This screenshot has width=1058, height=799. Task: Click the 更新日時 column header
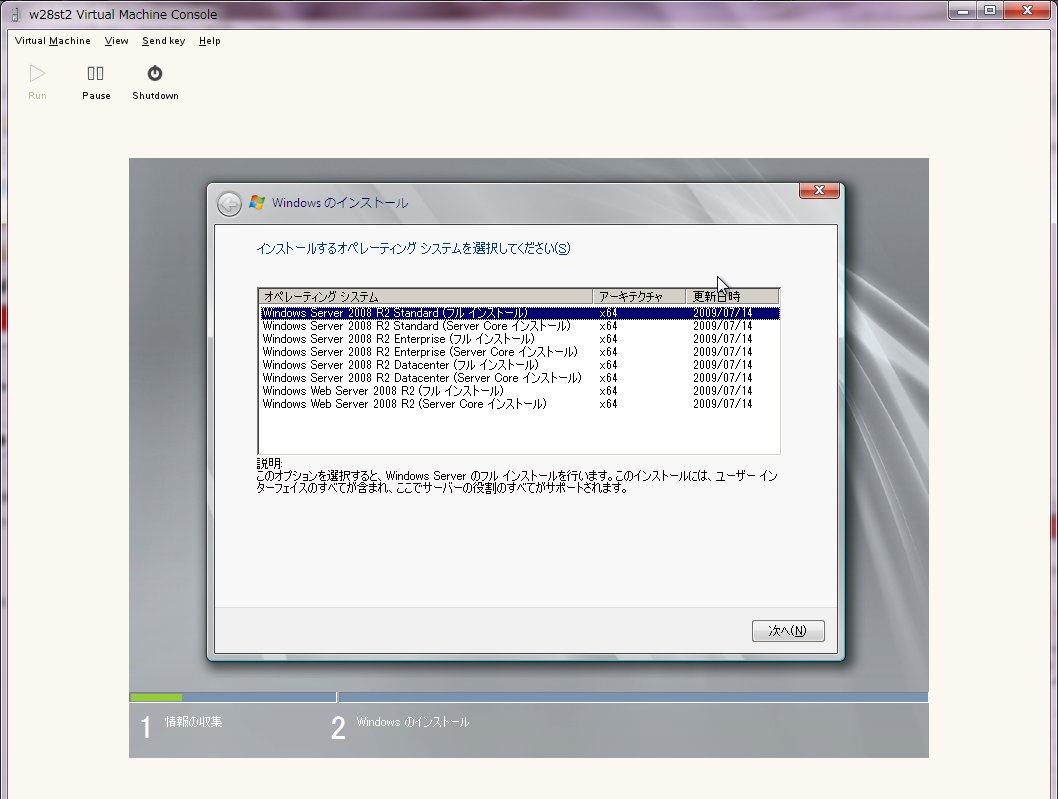[x=733, y=296]
